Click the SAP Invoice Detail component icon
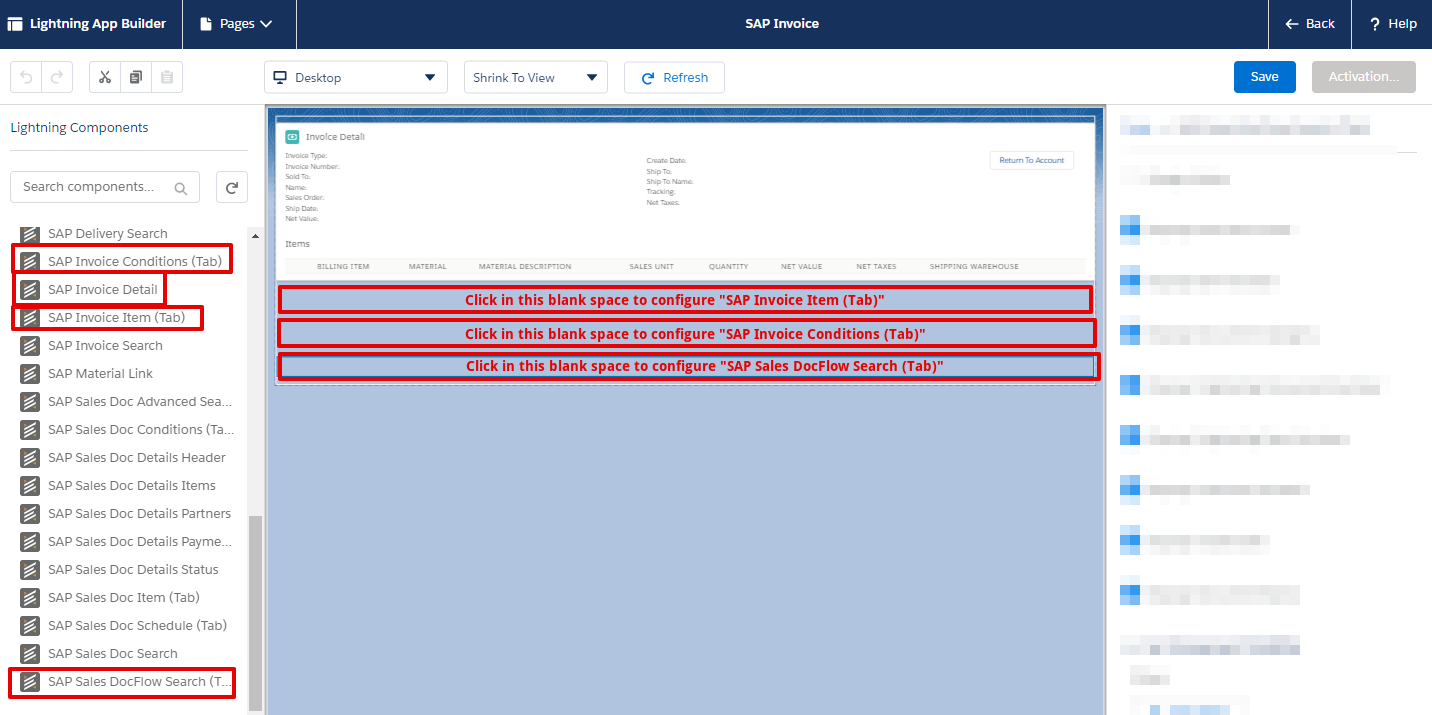This screenshot has height=715, width=1432. (30, 290)
